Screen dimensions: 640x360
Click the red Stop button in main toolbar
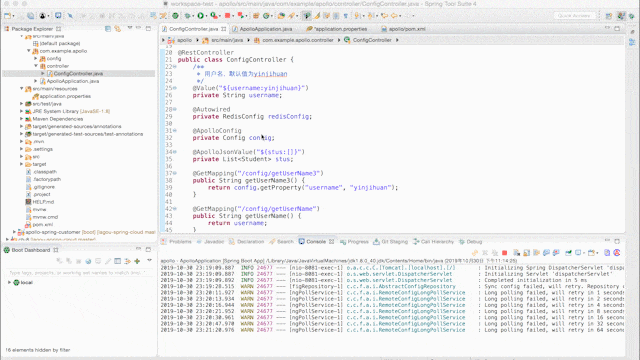[227, 16]
